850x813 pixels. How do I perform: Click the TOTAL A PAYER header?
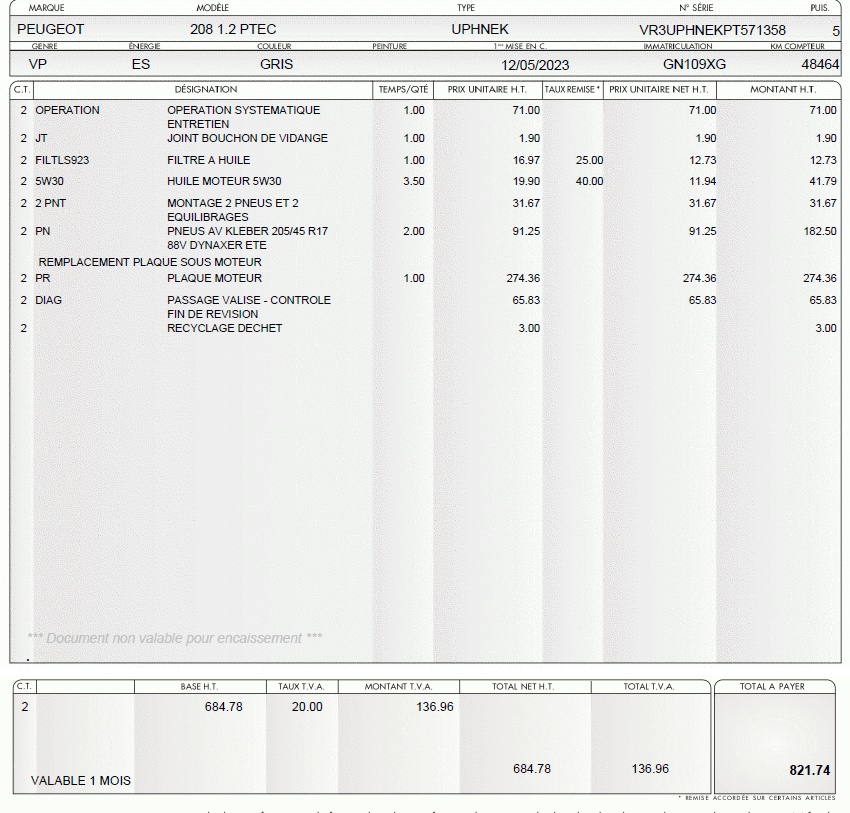[x=772, y=687]
